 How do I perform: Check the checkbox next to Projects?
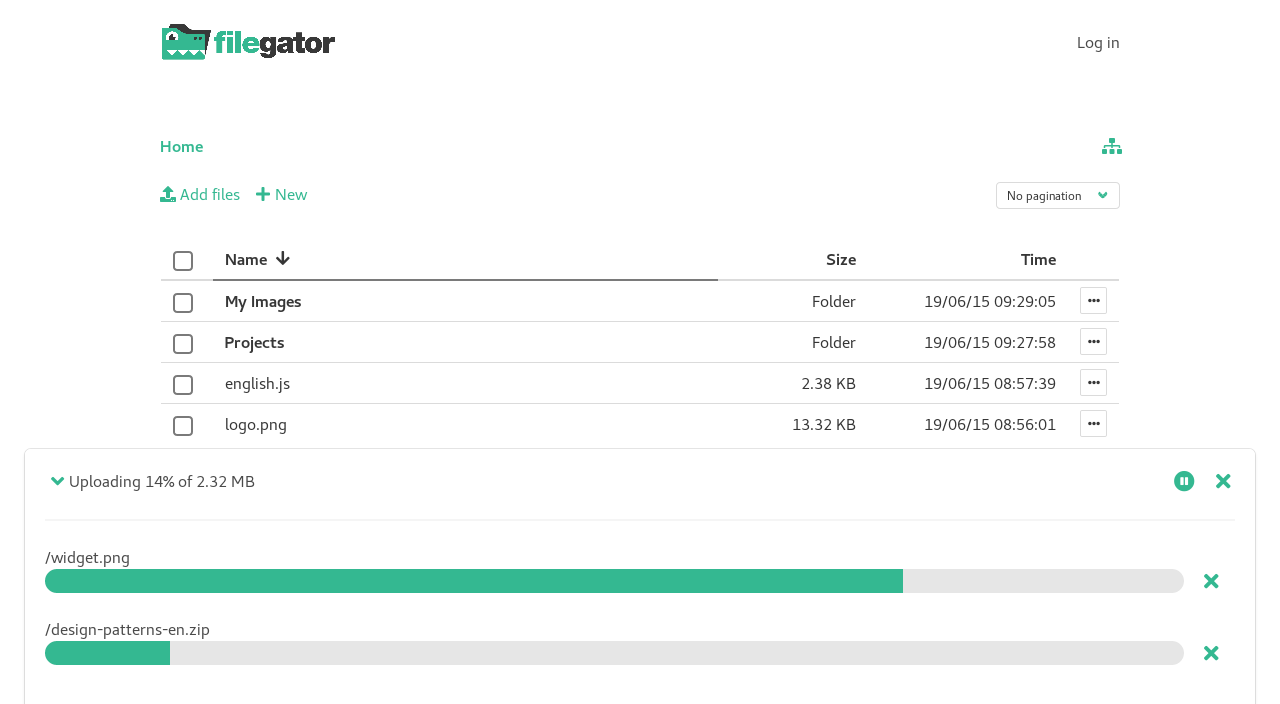[182, 344]
